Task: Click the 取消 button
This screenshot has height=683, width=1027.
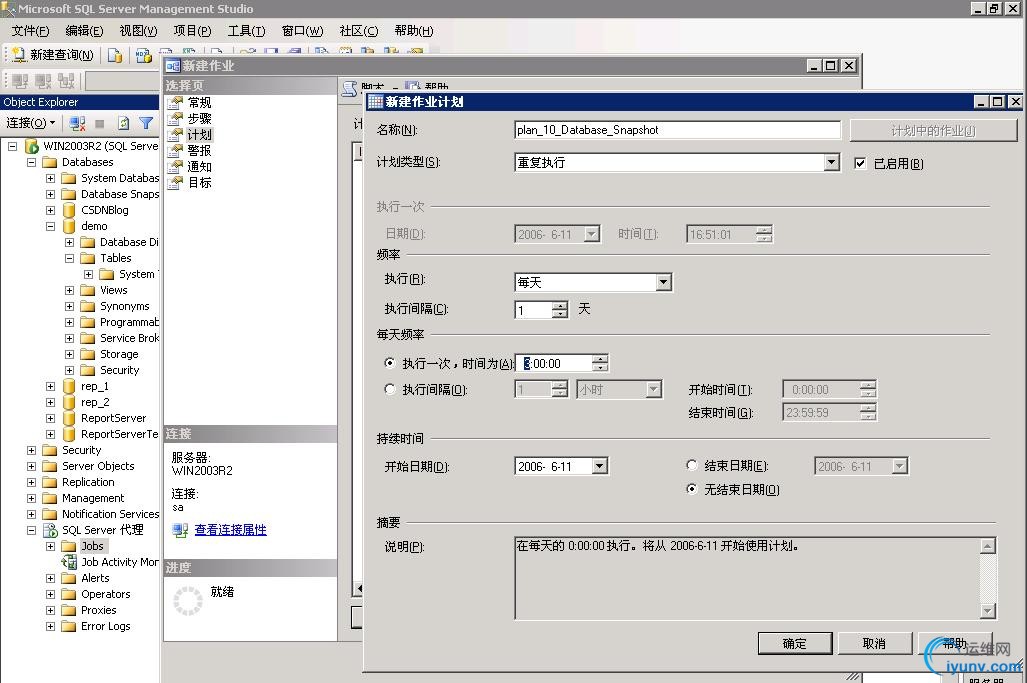Action: [874, 643]
